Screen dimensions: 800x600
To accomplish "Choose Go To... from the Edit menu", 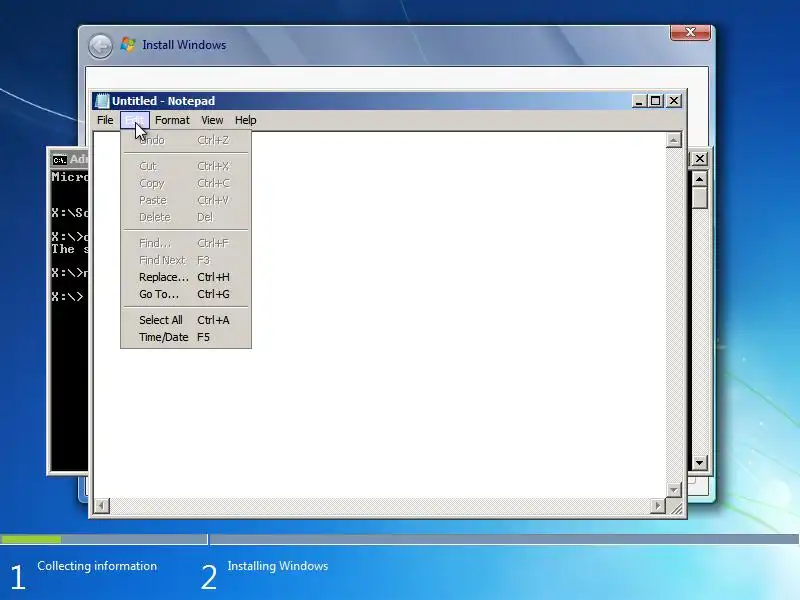I will 184,294.
